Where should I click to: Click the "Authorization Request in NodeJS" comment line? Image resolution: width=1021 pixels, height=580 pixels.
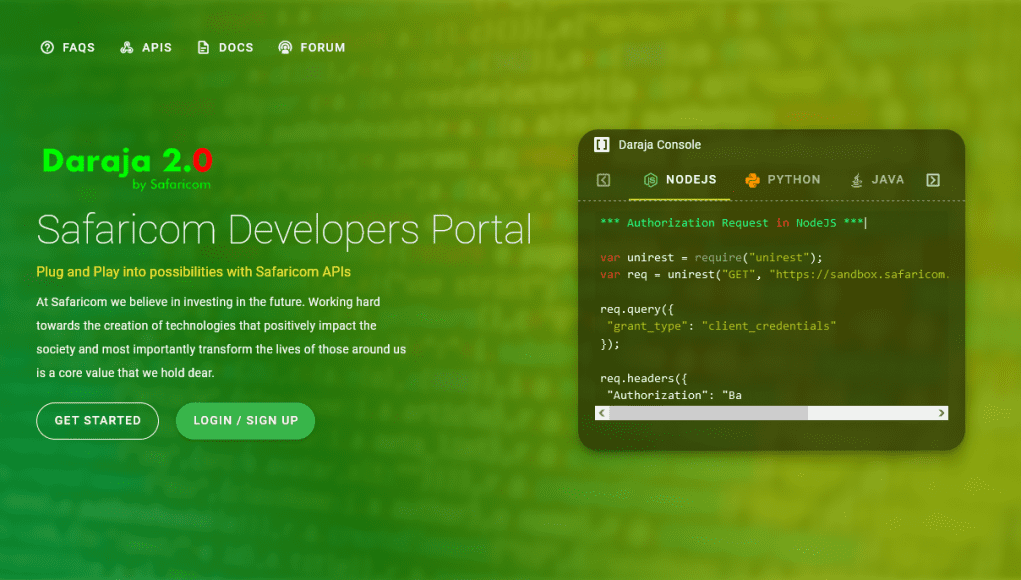point(732,223)
